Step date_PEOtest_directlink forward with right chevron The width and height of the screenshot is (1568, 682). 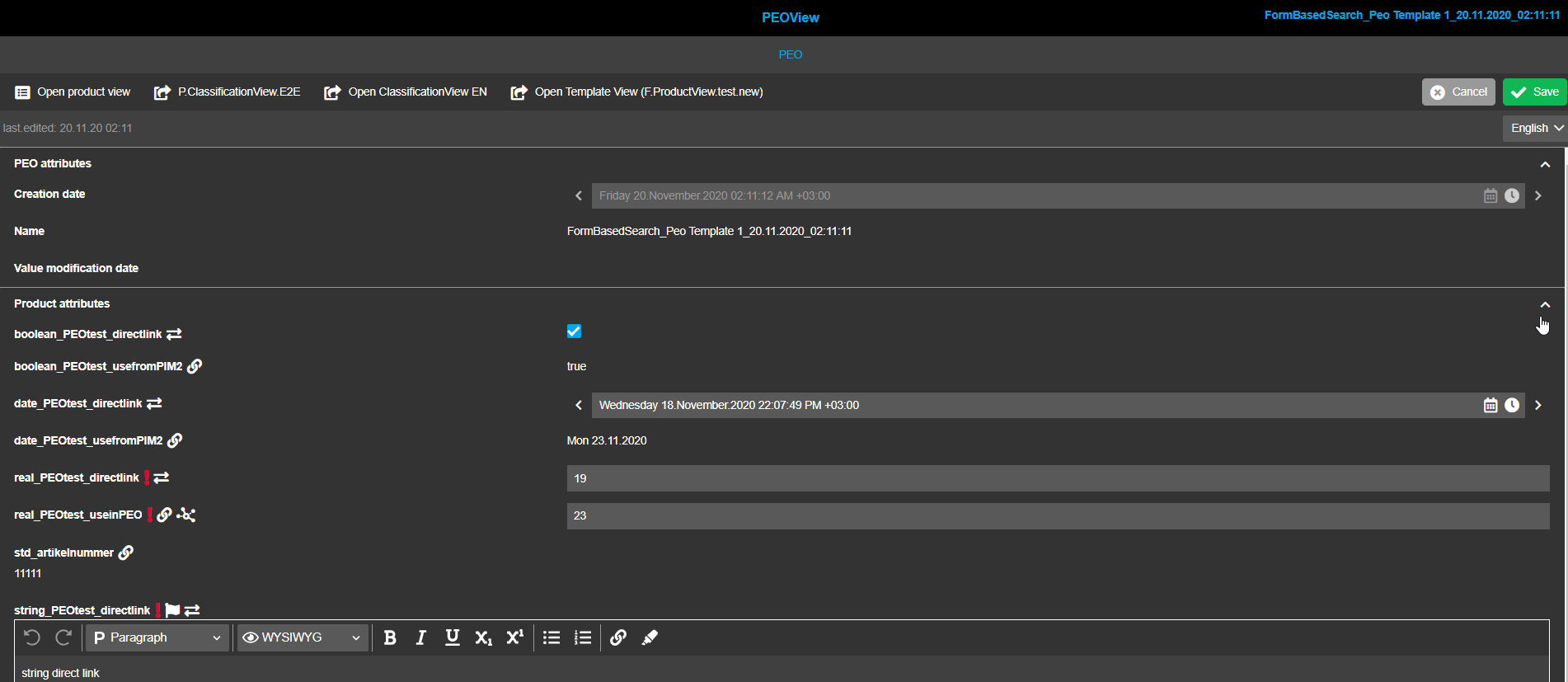[x=1538, y=405]
